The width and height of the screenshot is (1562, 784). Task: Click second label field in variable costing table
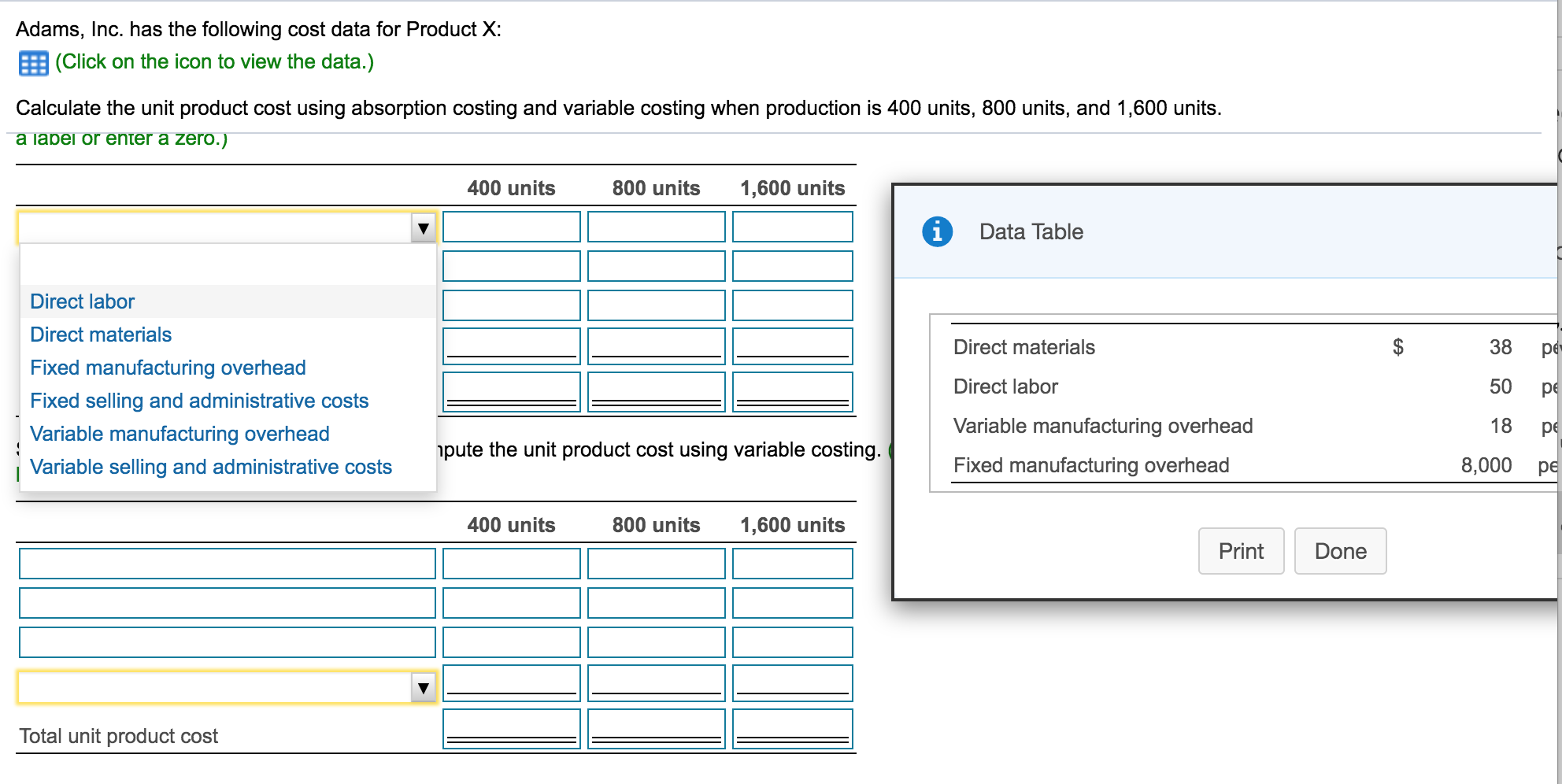coord(228,603)
